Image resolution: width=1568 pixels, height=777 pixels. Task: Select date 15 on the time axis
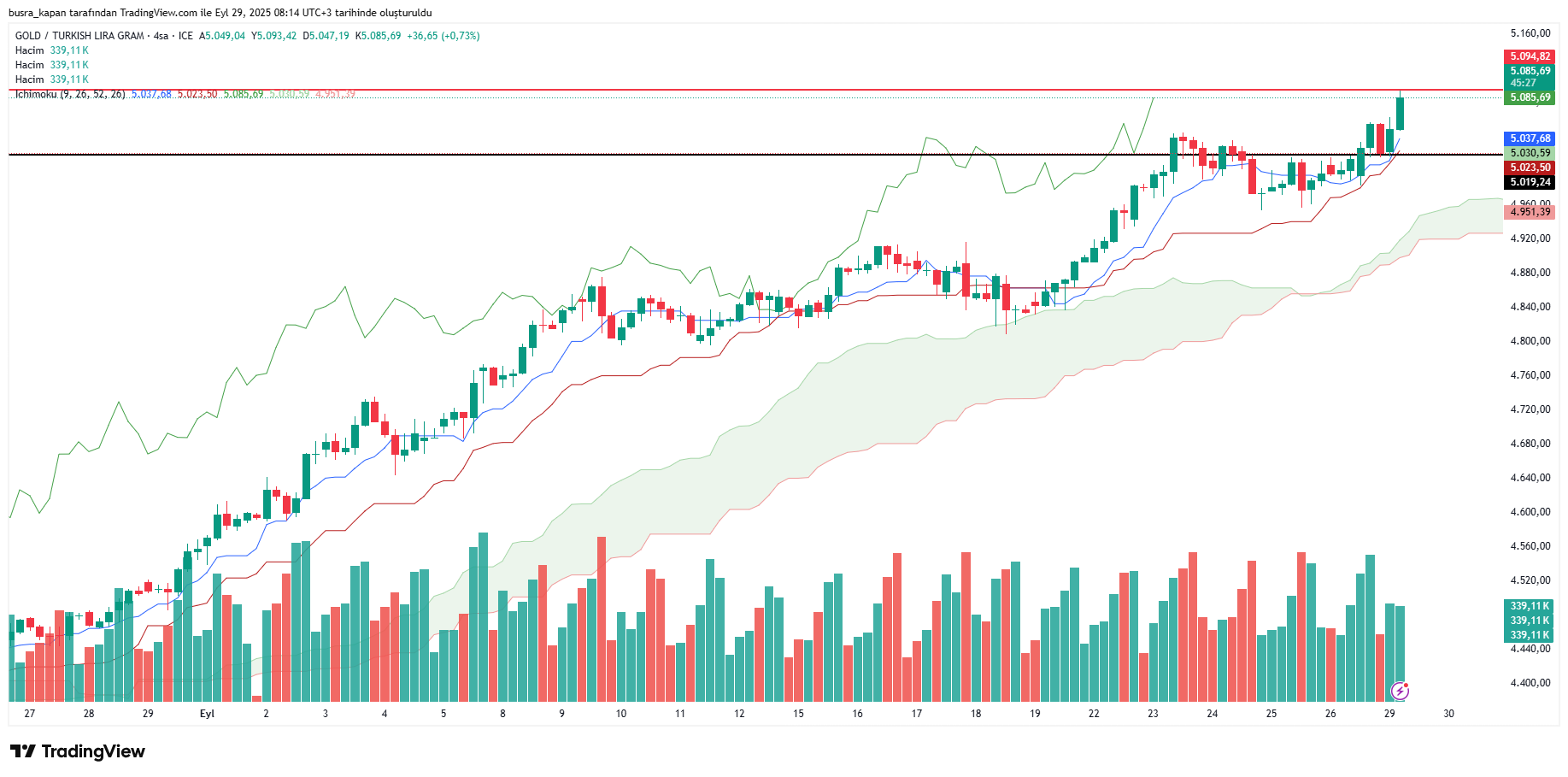click(x=798, y=714)
